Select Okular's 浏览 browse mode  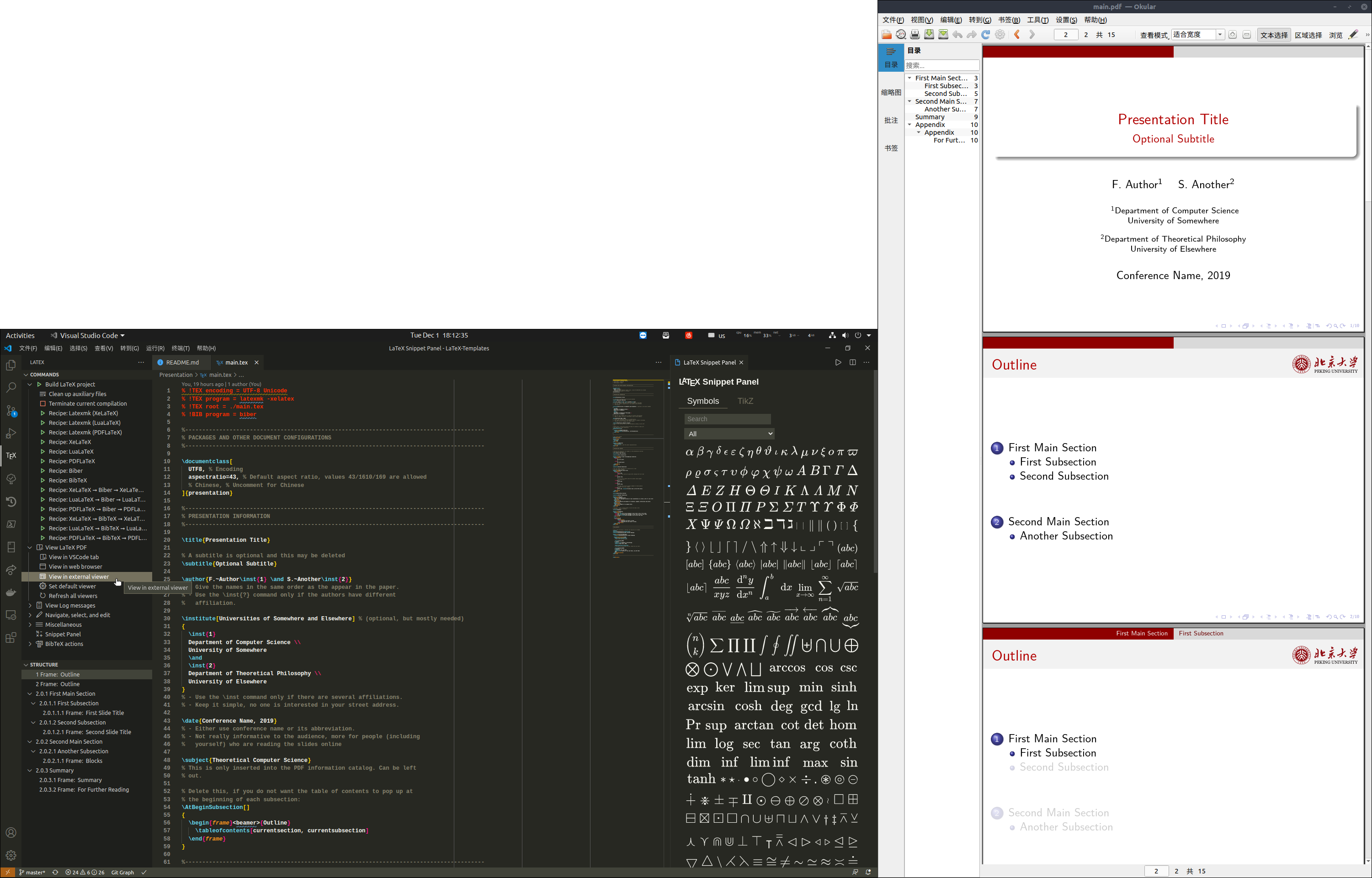point(1335,35)
